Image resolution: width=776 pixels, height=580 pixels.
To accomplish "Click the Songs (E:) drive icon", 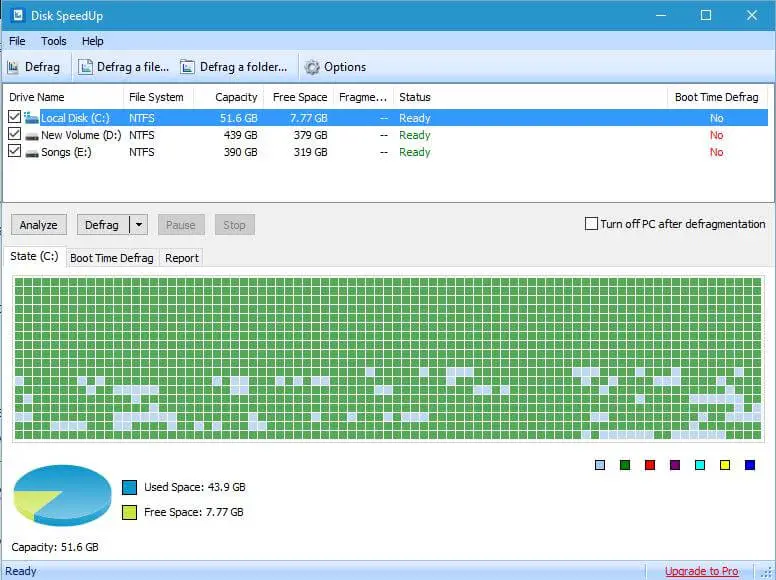I will (x=32, y=152).
